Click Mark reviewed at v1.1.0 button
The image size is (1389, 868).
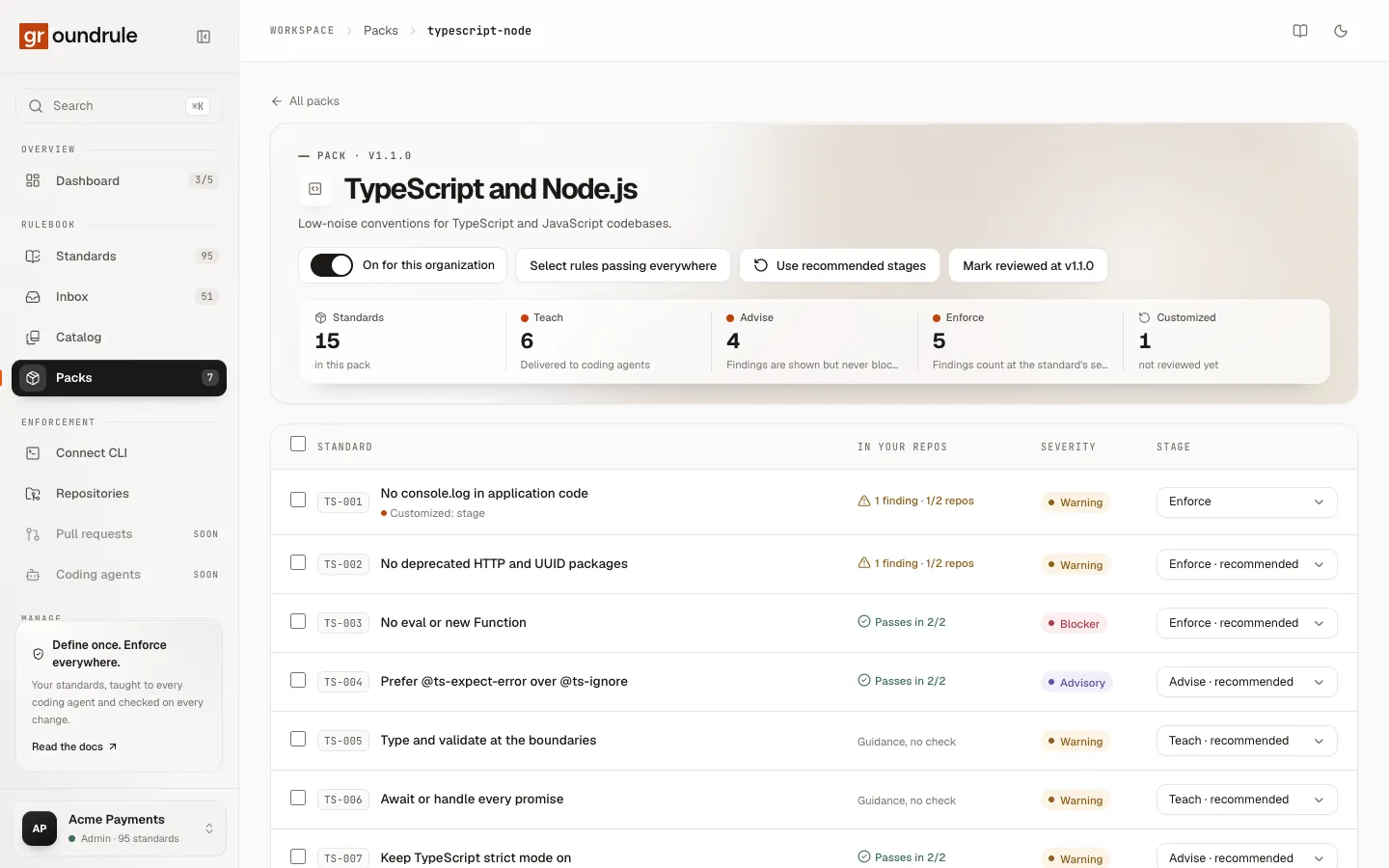(x=1028, y=265)
